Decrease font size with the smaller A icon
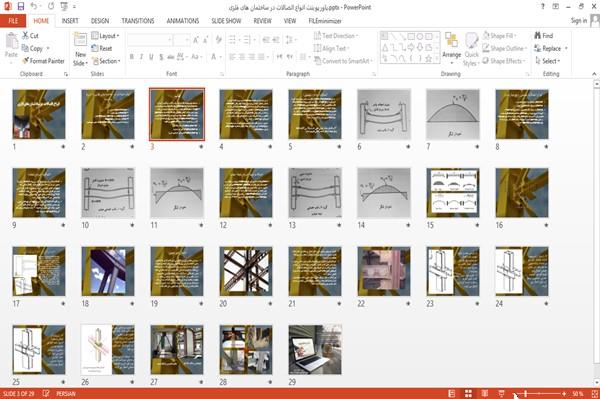Viewport: 600px width, 399px height. 206,40
